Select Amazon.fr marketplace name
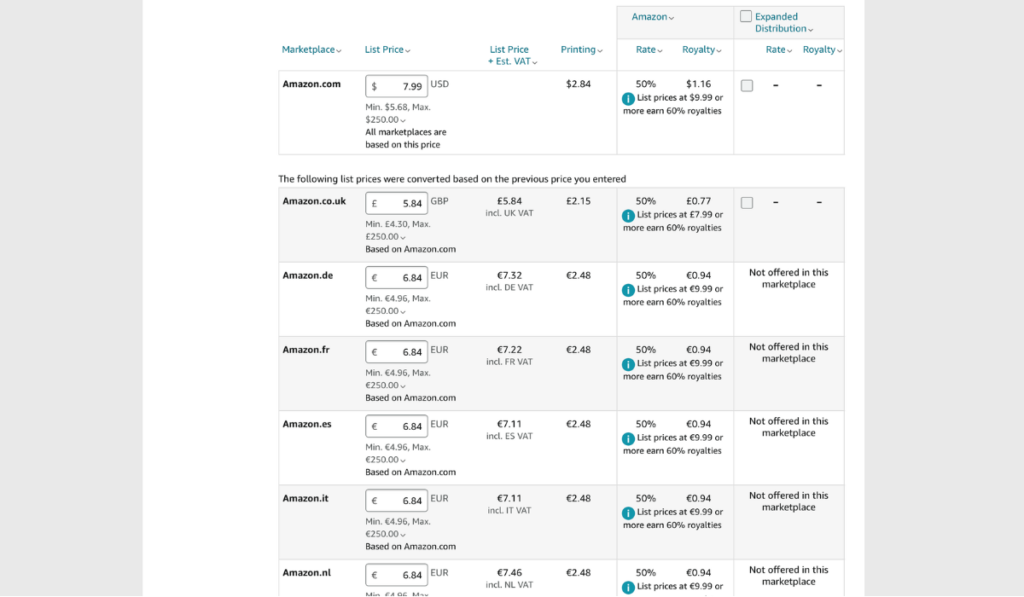This screenshot has width=1024, height=597. 306,350
